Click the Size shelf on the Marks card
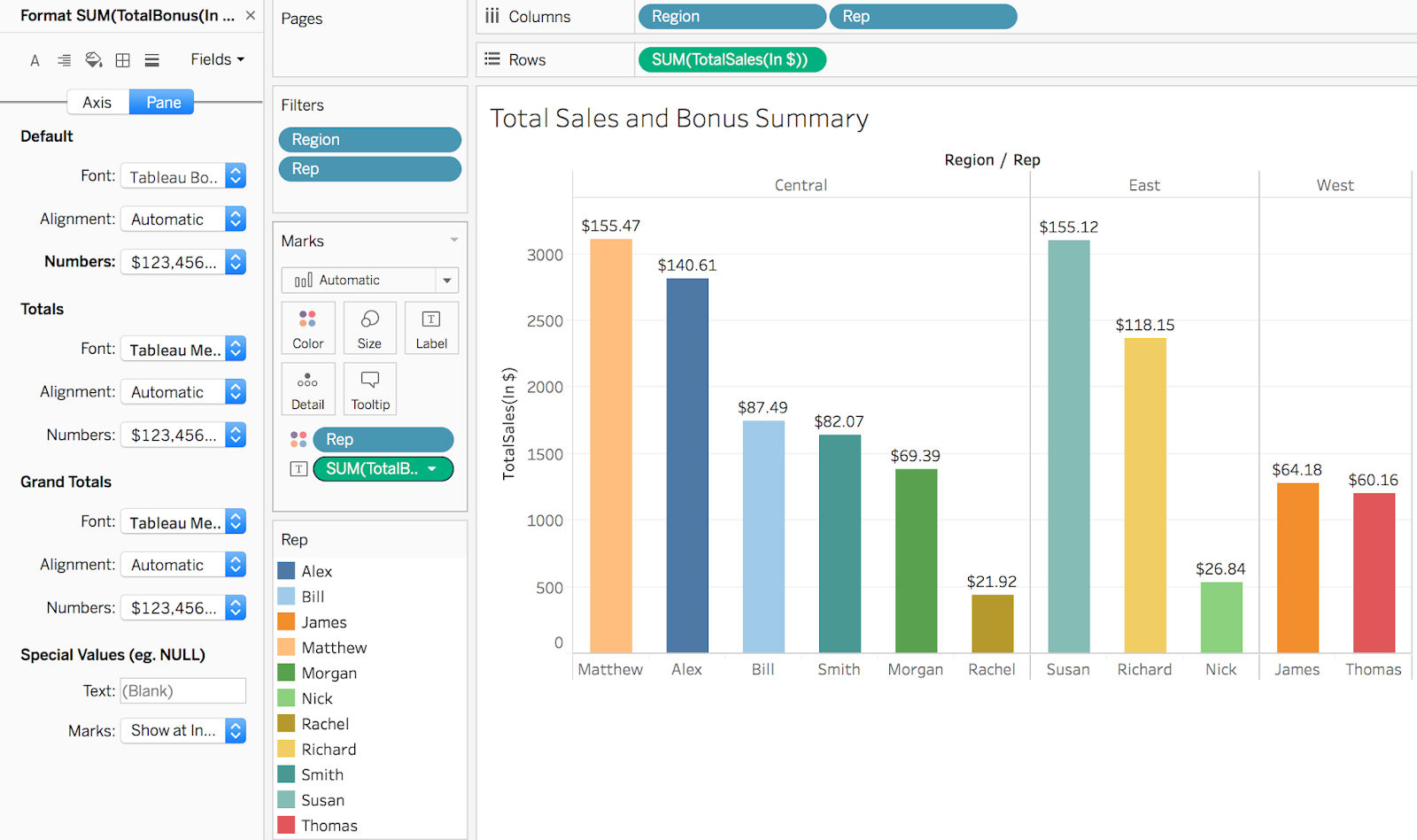 369,328
